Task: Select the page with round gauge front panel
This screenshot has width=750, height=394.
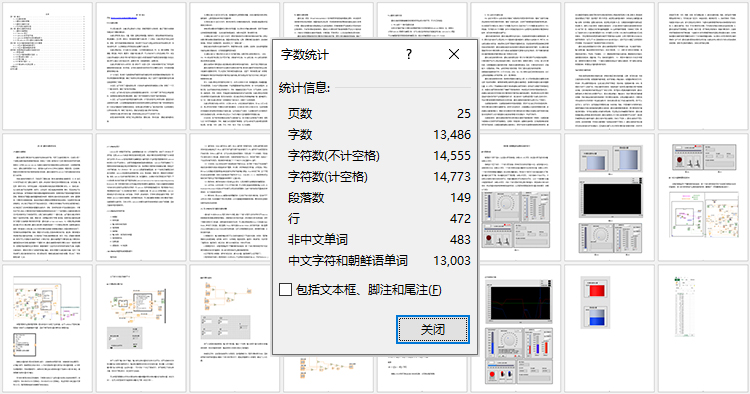Action: 516,197
